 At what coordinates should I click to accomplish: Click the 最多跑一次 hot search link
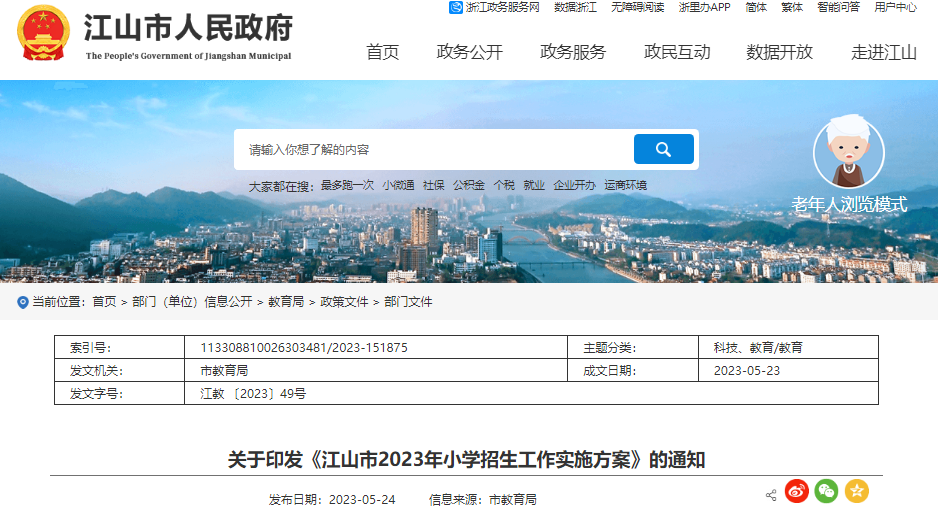click(347, 185)
